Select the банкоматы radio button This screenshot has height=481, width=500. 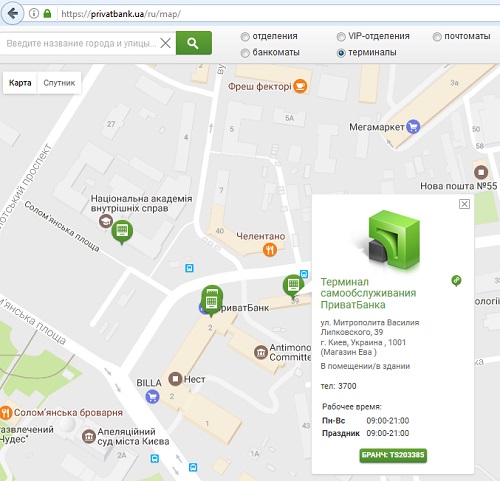(245, 53)
